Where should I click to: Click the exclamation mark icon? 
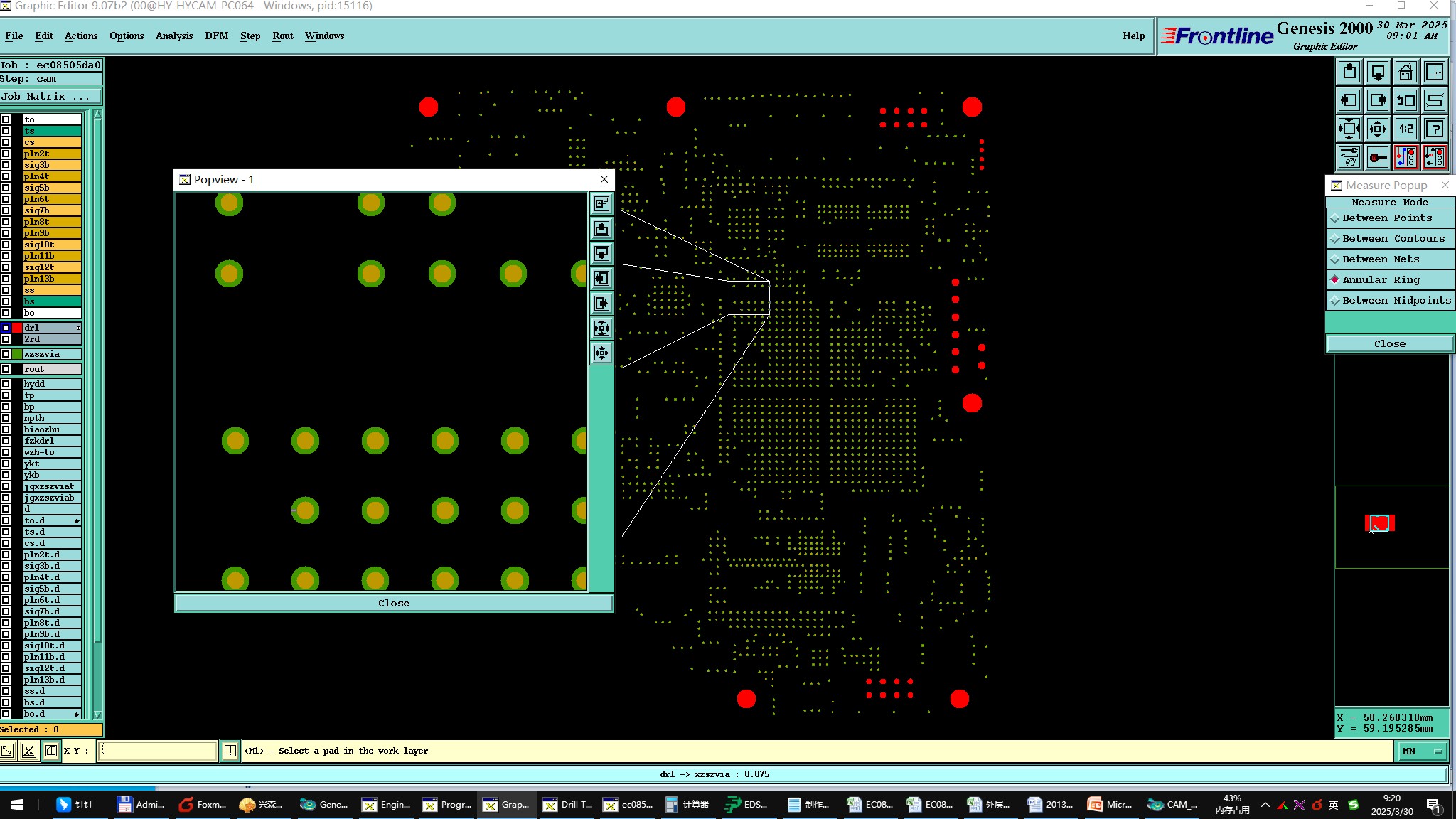(230, 751)
